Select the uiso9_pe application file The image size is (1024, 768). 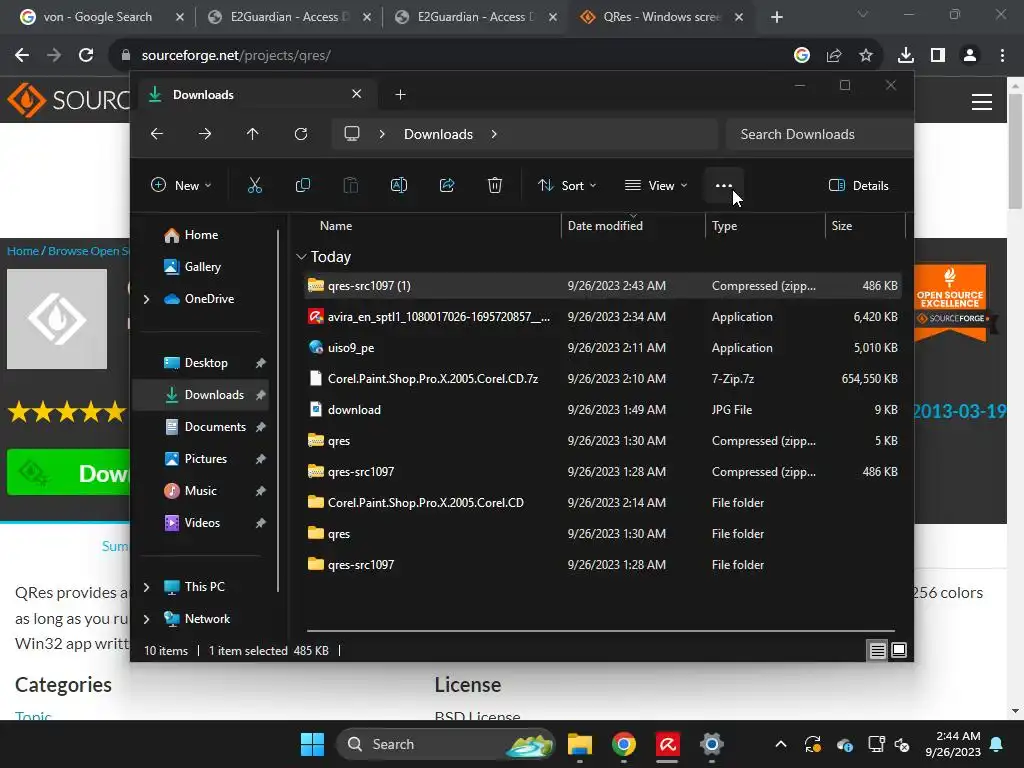tap(603, 348)
